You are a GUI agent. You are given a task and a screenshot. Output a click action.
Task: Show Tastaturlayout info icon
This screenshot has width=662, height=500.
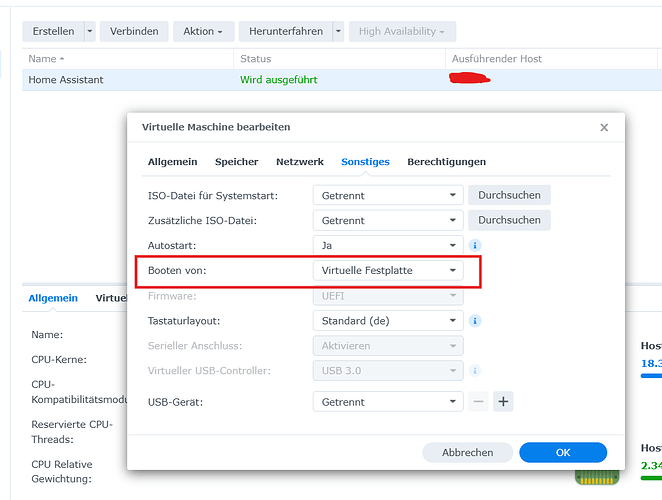(475, 321)
